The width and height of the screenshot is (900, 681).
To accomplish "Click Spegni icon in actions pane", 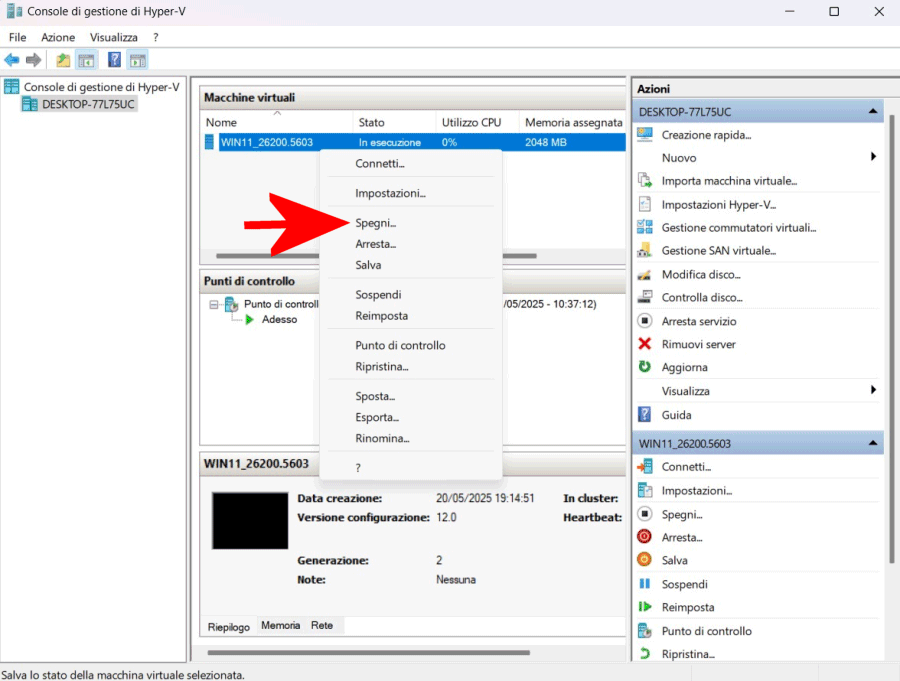I will click(645, 513).
